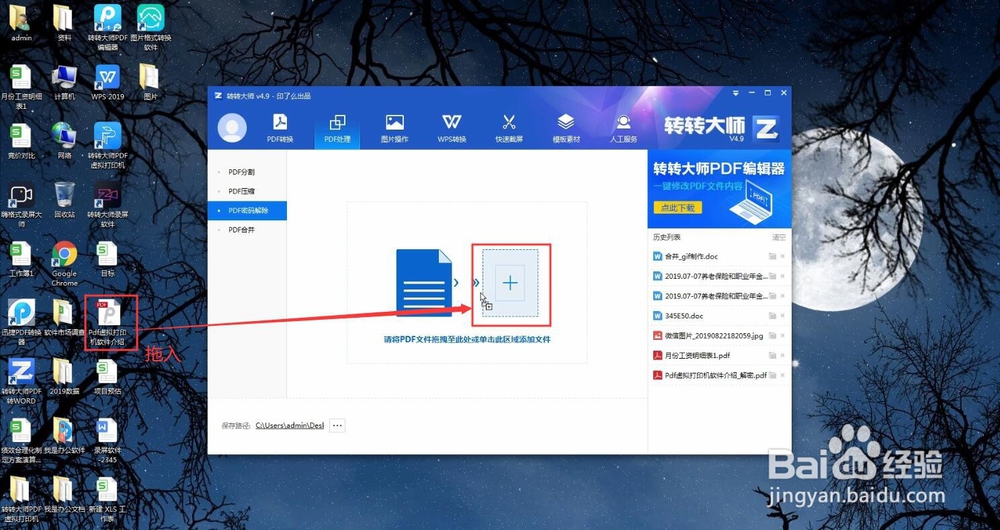The image size is (1000, 530).
Task: Open 345E50.doc from the history list
Action: click(x=684, y=316)
